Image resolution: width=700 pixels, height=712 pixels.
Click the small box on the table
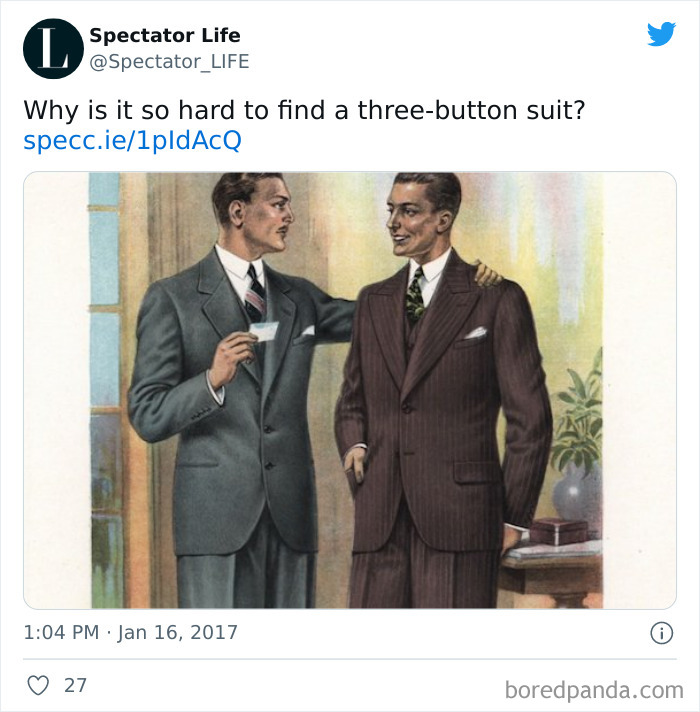click(558, 531)
